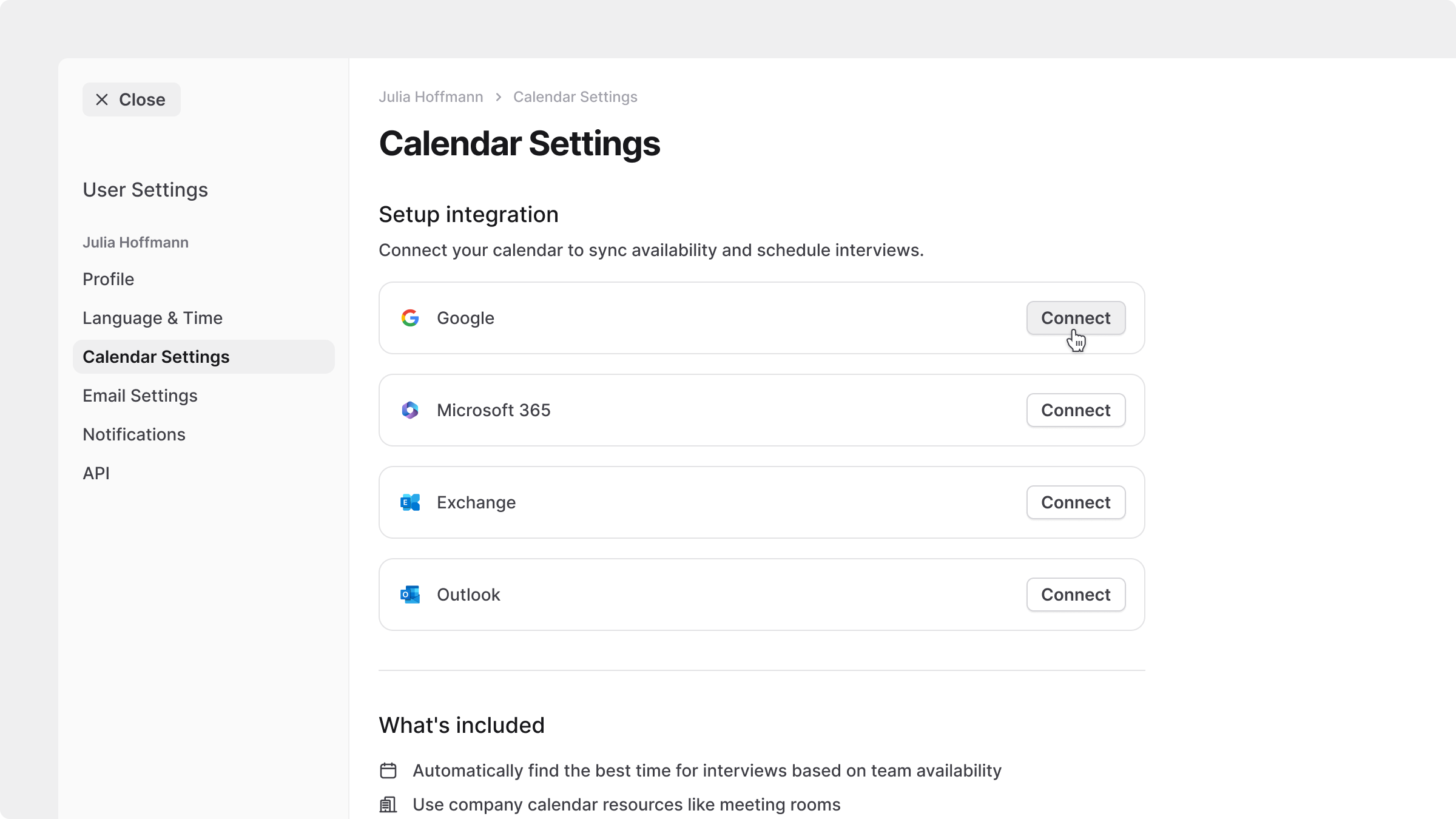Connect the Microsoft 365 calendar
This screenshot has width=1456, height=819.
coord(1076,410)
